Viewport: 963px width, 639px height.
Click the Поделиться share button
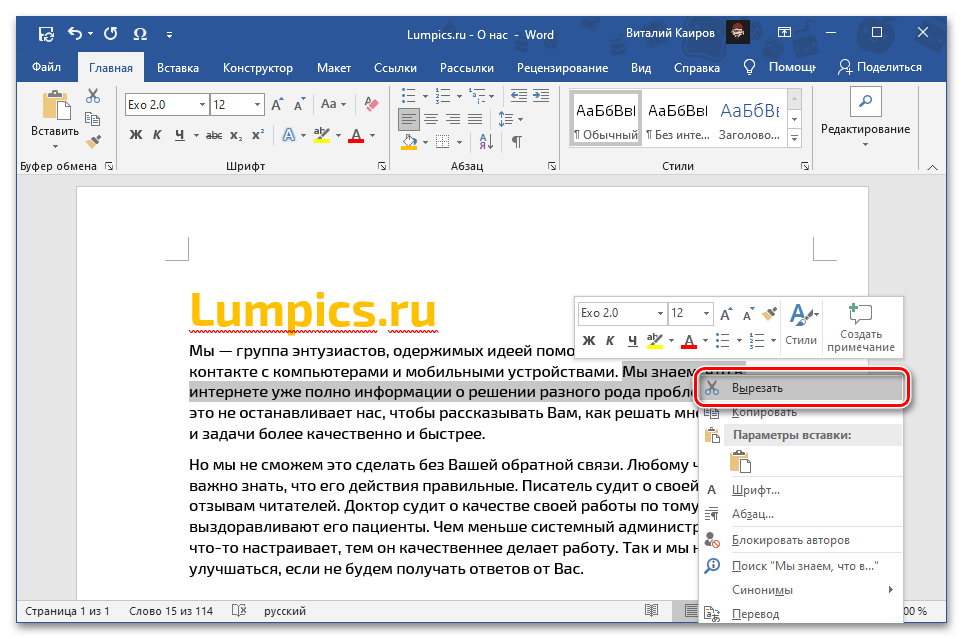pyautogui.click(x=879, y=68)
